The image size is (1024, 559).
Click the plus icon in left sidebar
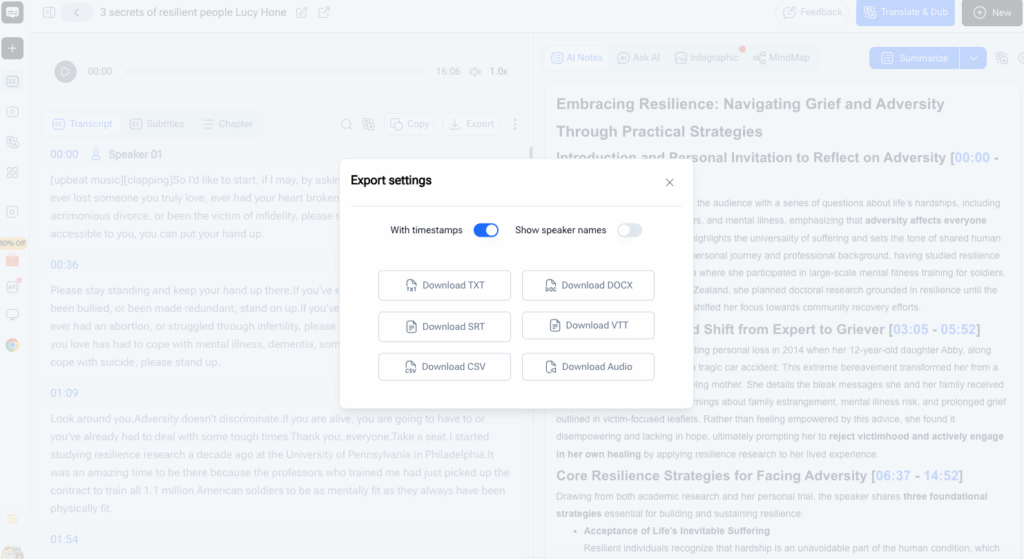coord(12,48)
